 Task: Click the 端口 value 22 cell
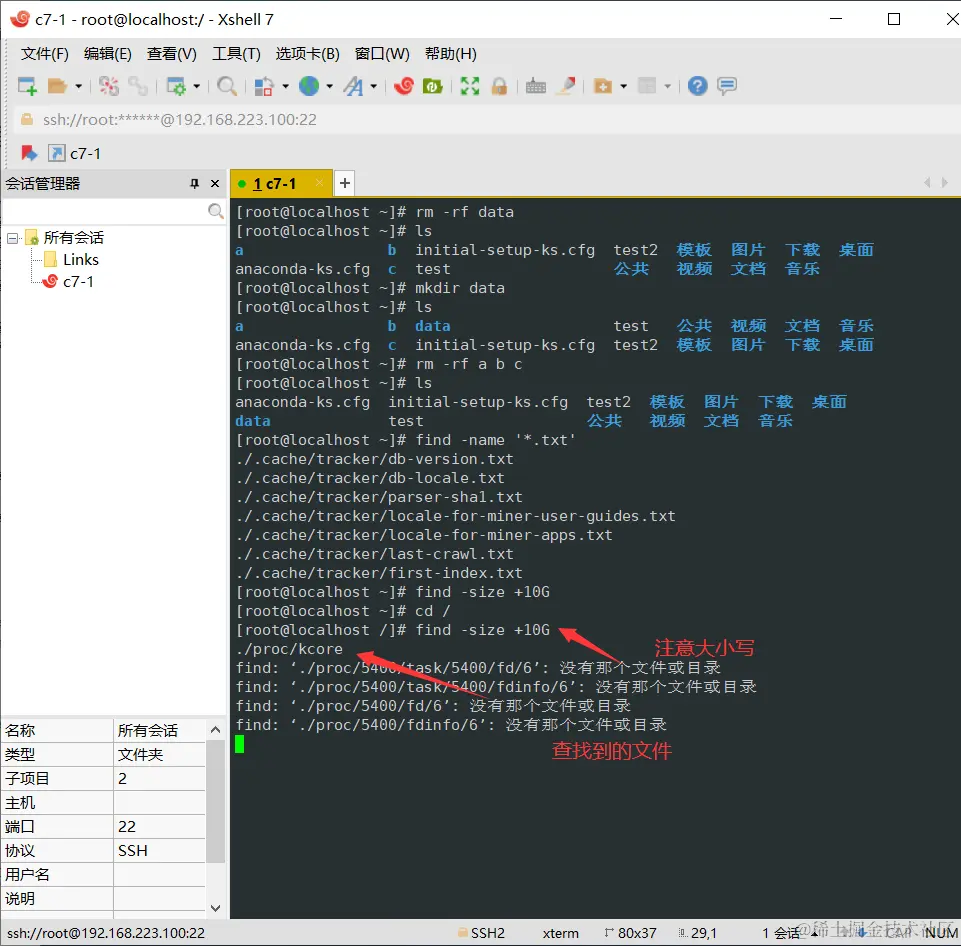pyautogui.click(x=159, y=827)
